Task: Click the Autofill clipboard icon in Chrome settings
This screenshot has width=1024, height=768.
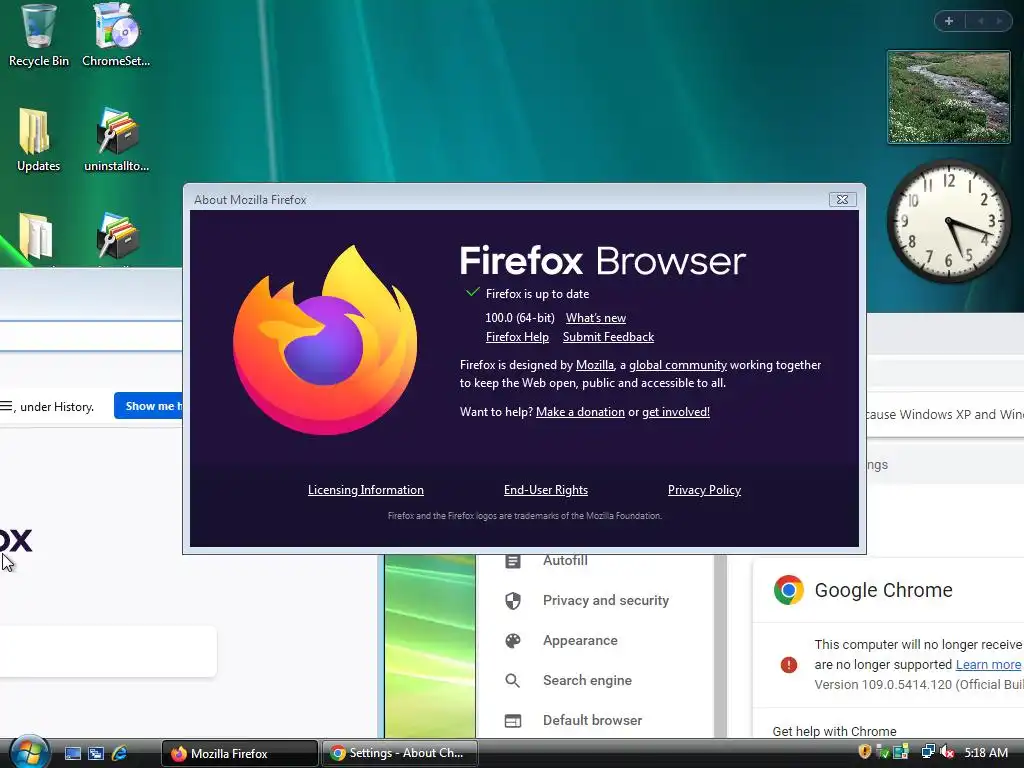Action: (513, 561)
